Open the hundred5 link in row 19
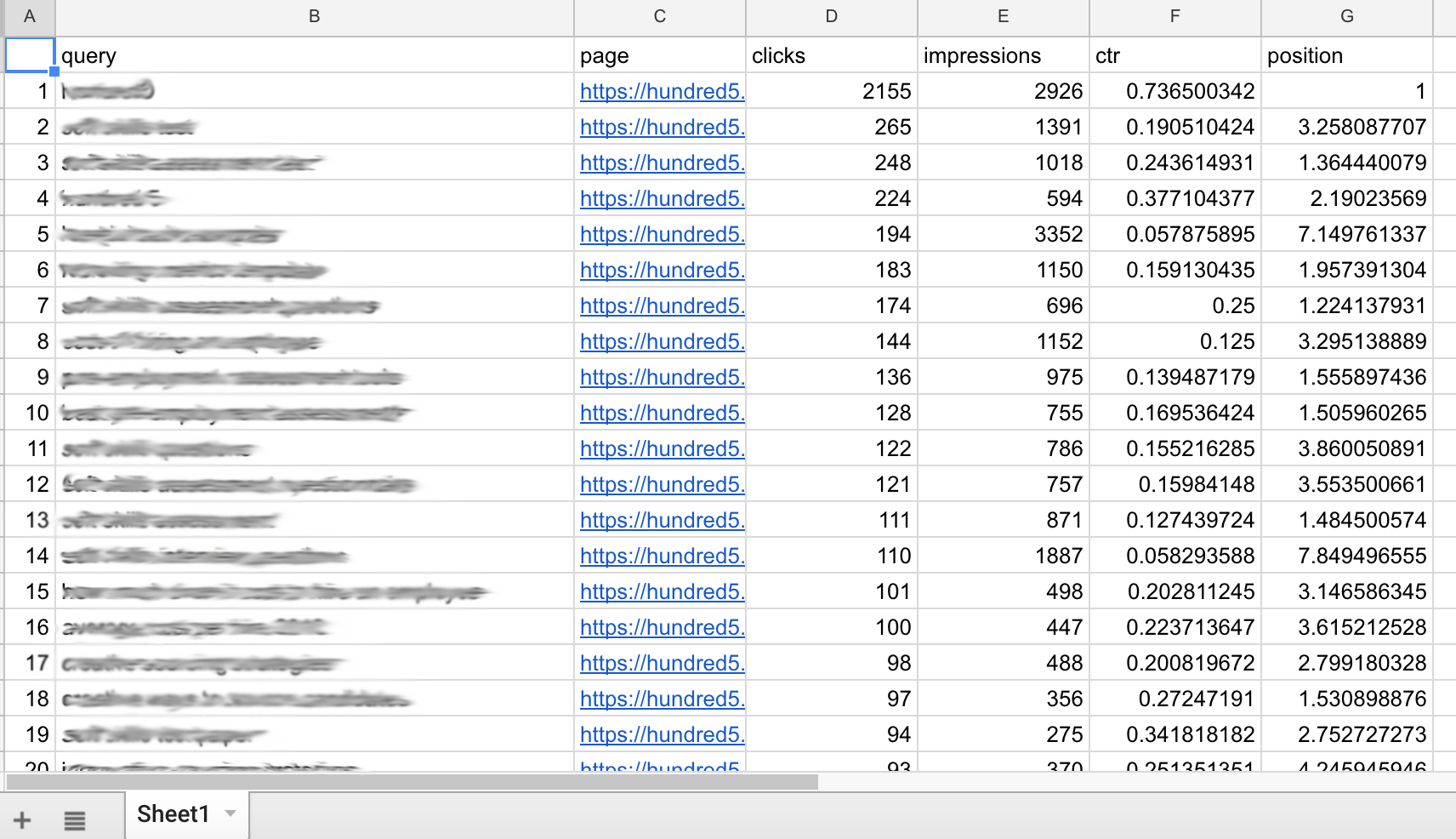Screen dimensions: 1456x839 point(663,734)
